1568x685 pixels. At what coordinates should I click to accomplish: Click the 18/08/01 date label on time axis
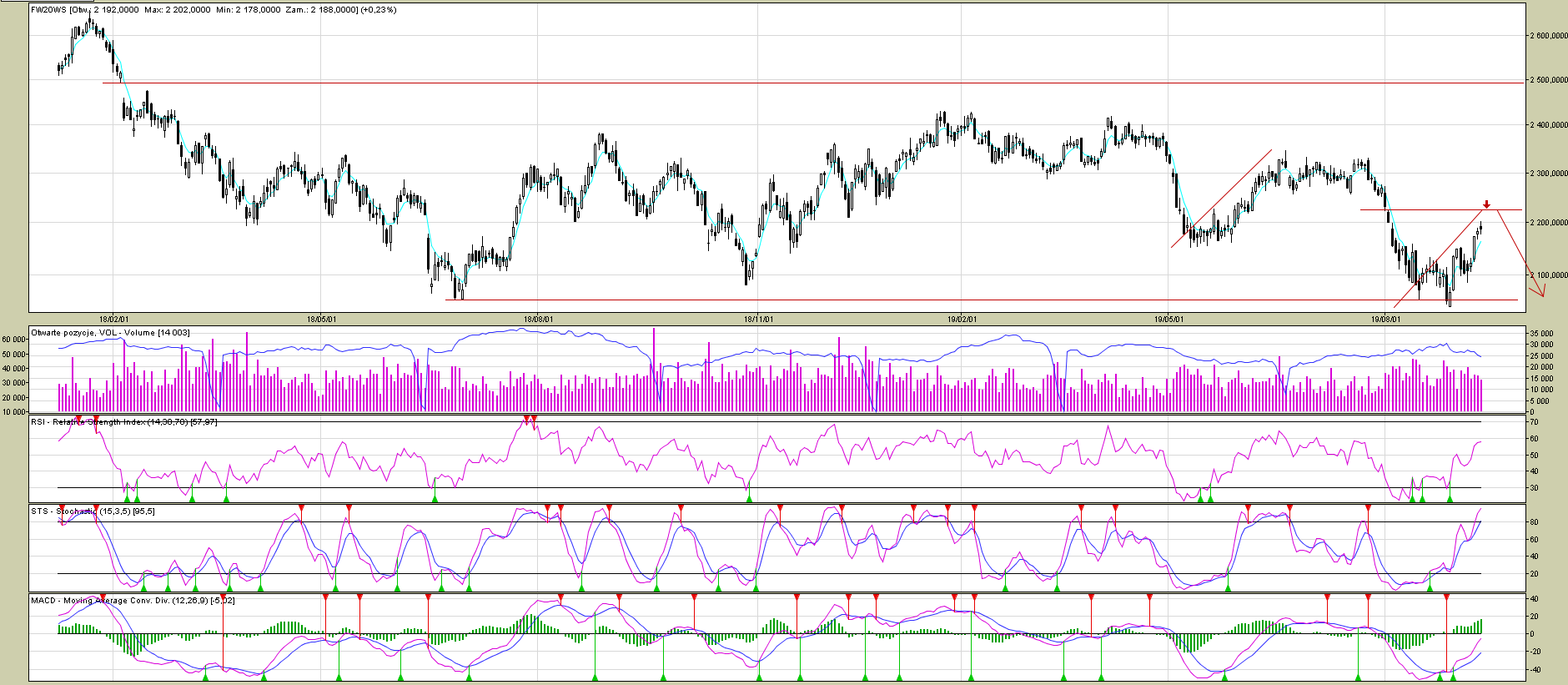tap(538, 319)
